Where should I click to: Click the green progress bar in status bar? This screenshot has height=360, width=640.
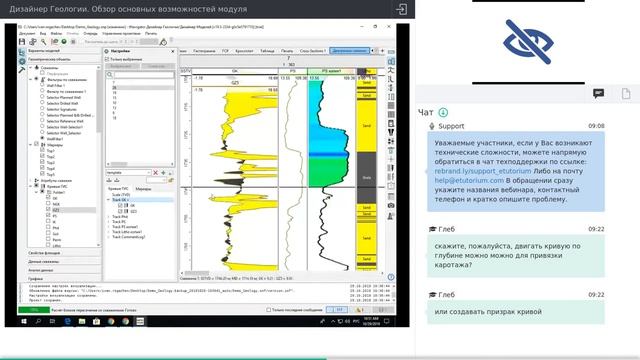coord(34,310)
